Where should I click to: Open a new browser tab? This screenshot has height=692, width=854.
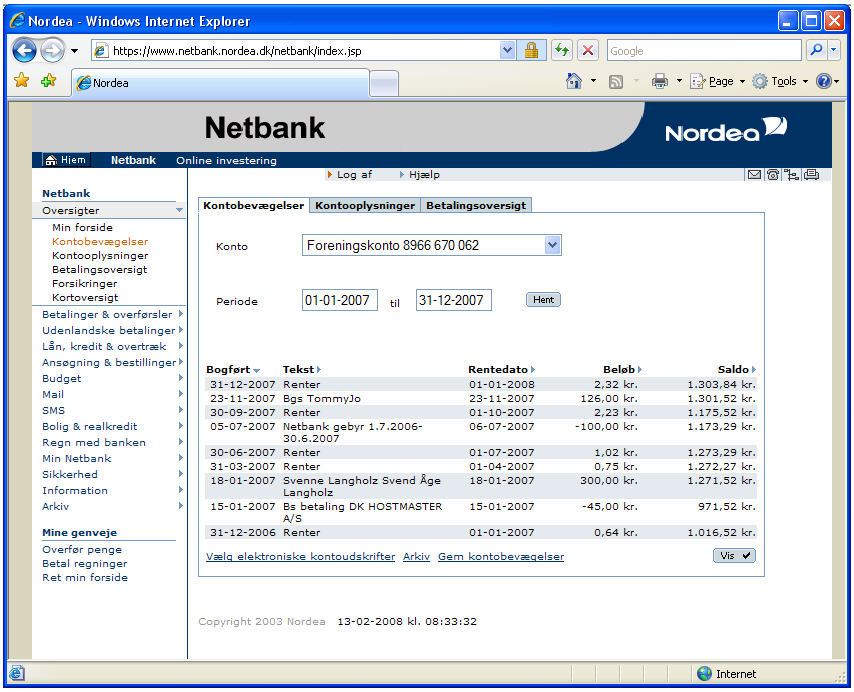[384, 84]
